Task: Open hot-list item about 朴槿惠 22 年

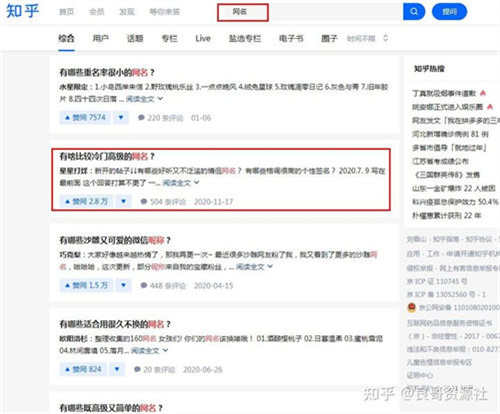Action: (447, 216)
